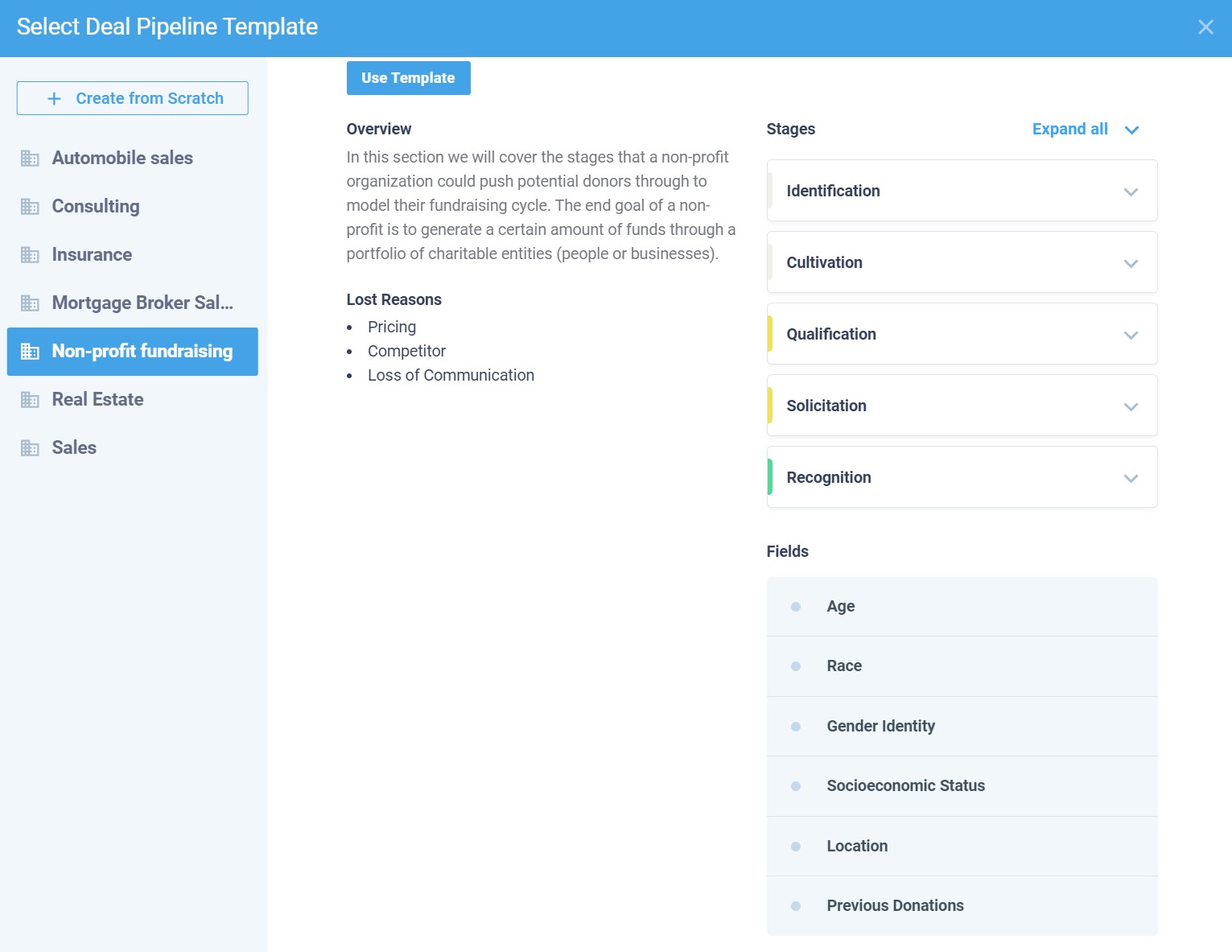Image resolution: width=1232 pixels, height=952 pixels.
Task: Select the Gender Identity field row
Action: tap(962, 726)
